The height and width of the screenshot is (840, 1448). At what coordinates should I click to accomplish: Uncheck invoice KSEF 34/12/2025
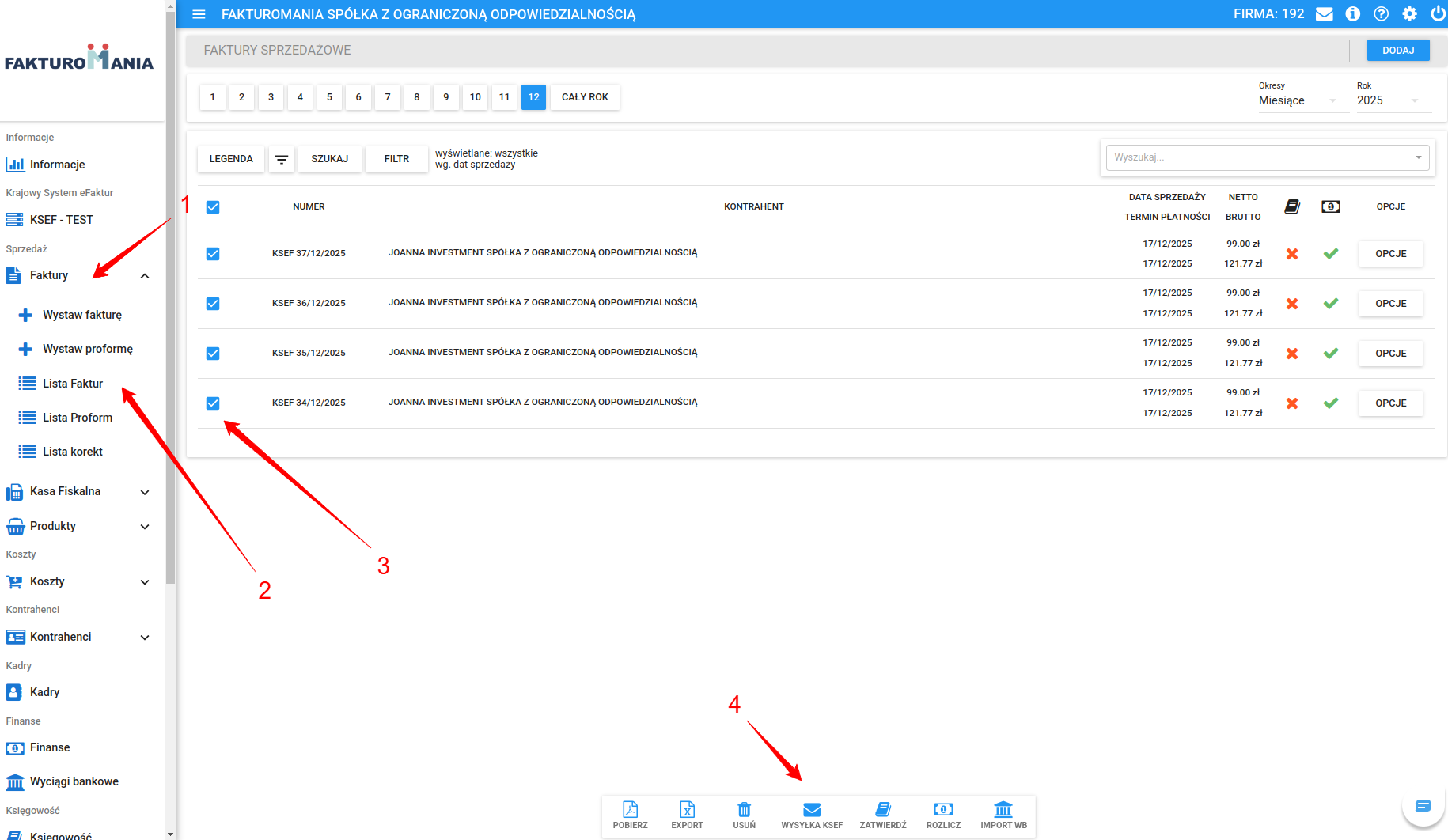click(213, 403)
